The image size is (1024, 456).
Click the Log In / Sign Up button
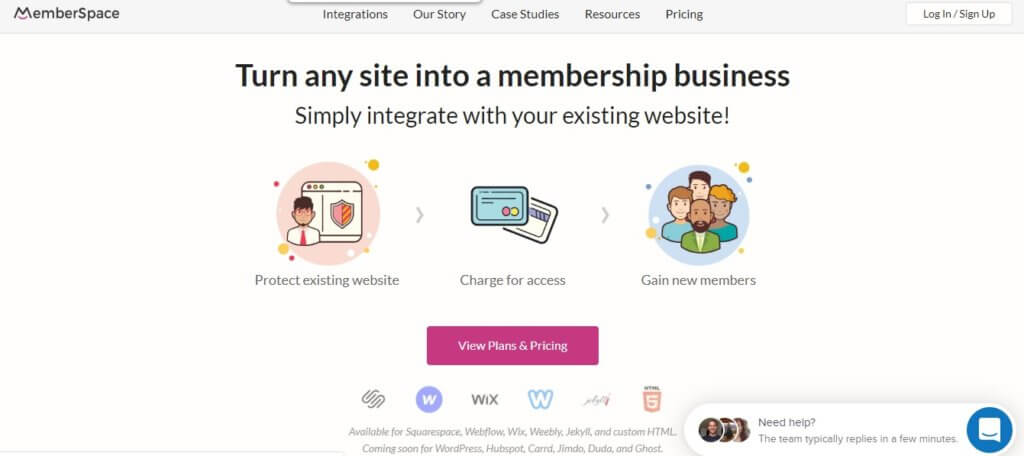[959, 14]
